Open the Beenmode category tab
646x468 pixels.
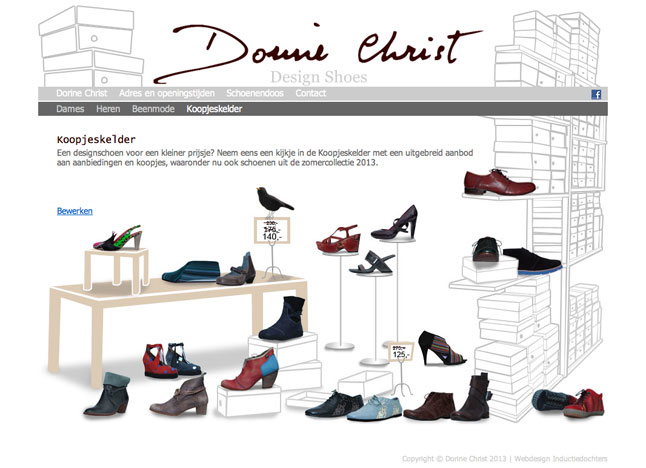[153, 108]
